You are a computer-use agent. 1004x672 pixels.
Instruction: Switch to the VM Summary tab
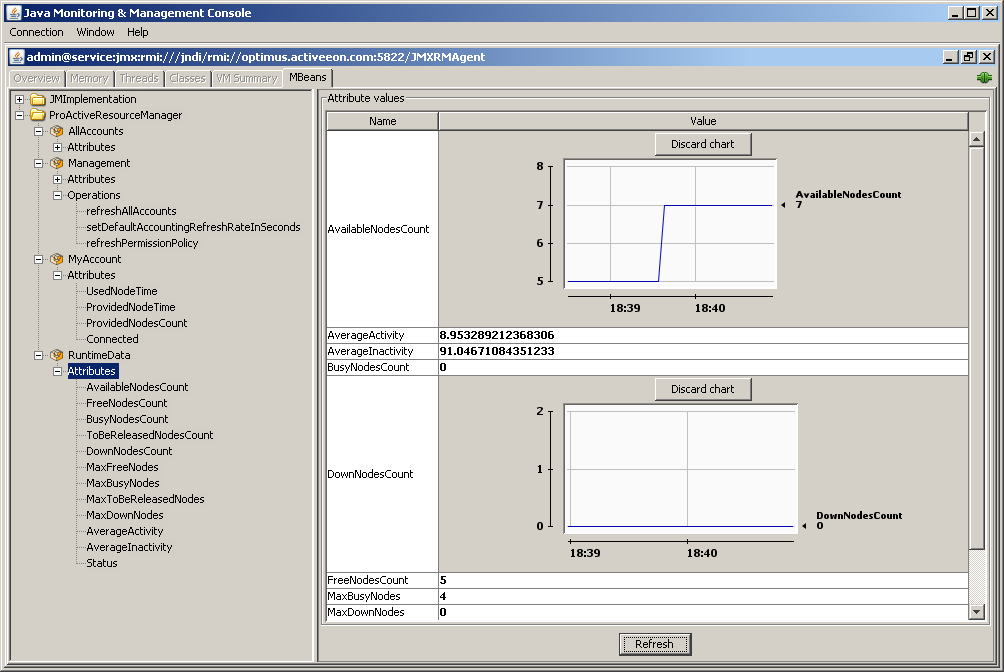click(x=247, y=78)
